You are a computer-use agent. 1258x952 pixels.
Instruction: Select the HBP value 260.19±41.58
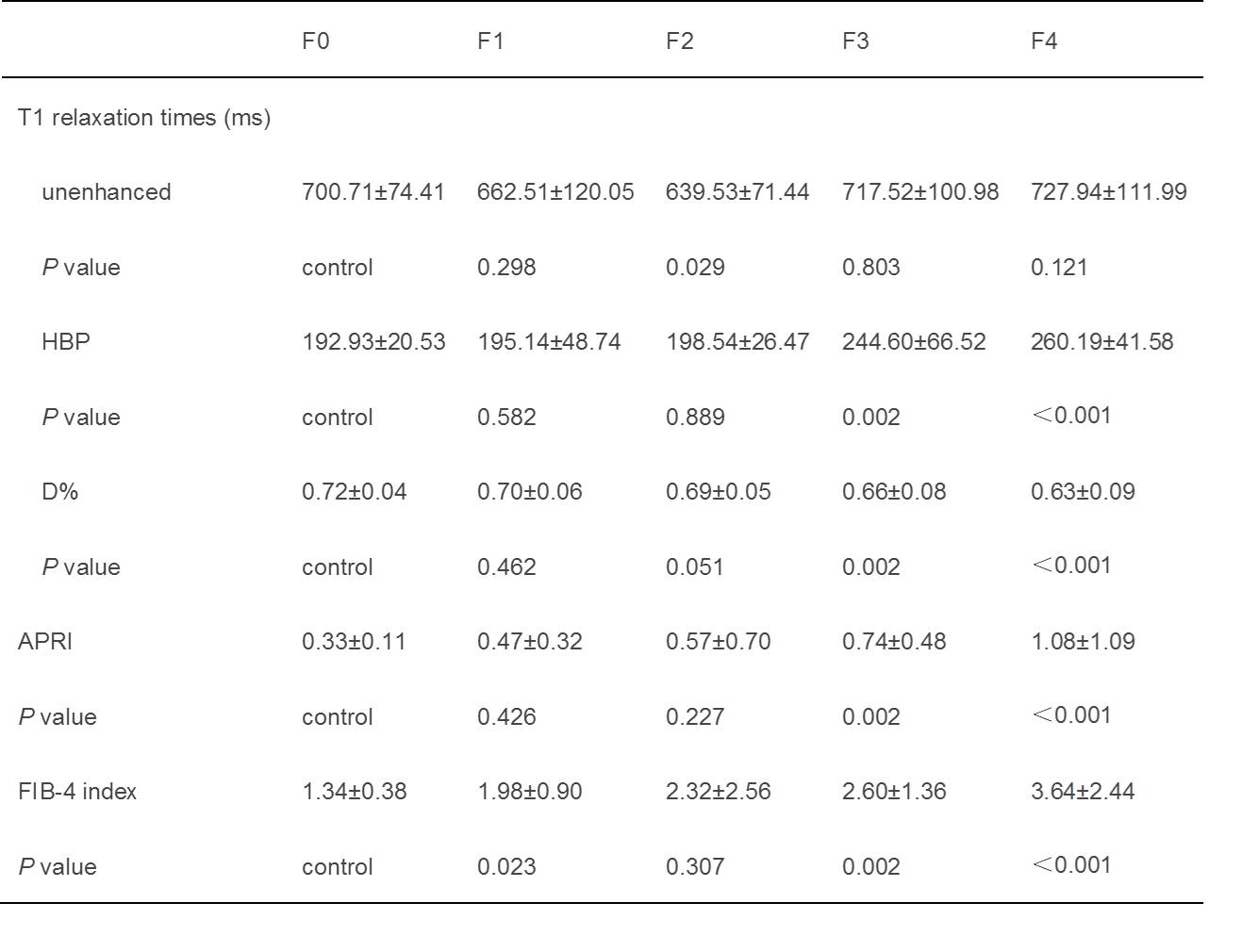point(1101,341)
